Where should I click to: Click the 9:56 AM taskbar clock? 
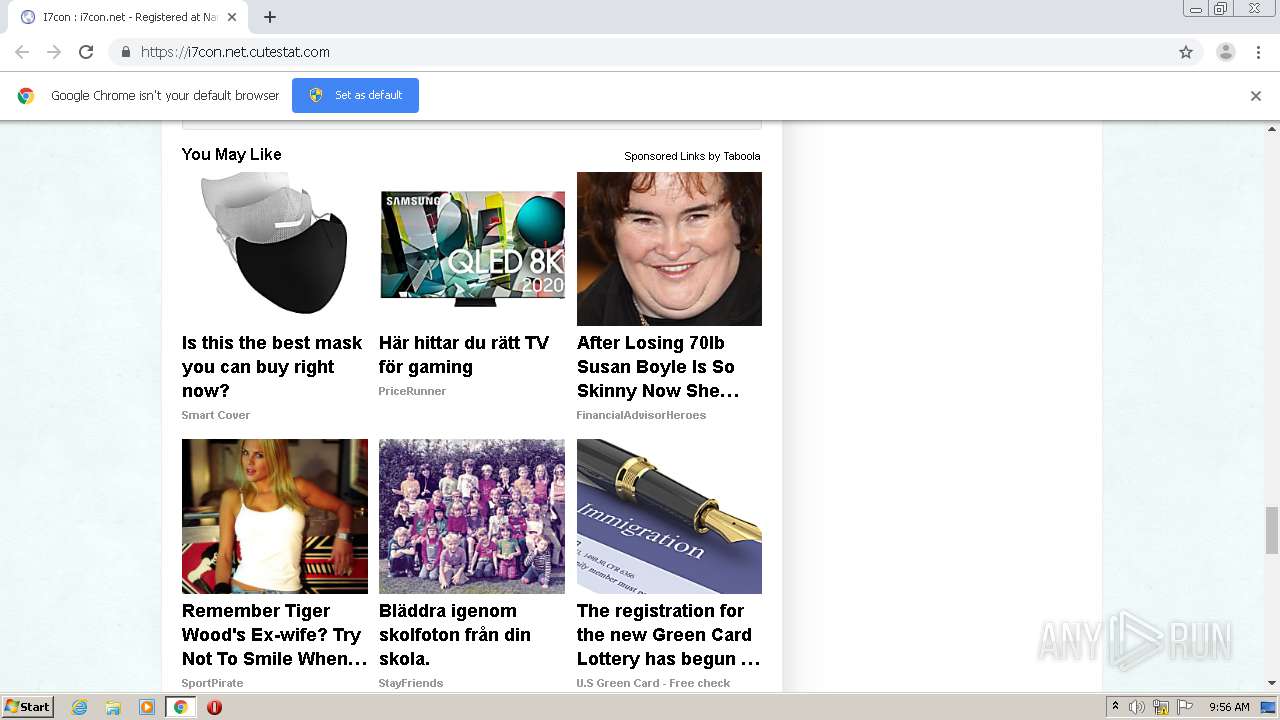coord(1229,707)
